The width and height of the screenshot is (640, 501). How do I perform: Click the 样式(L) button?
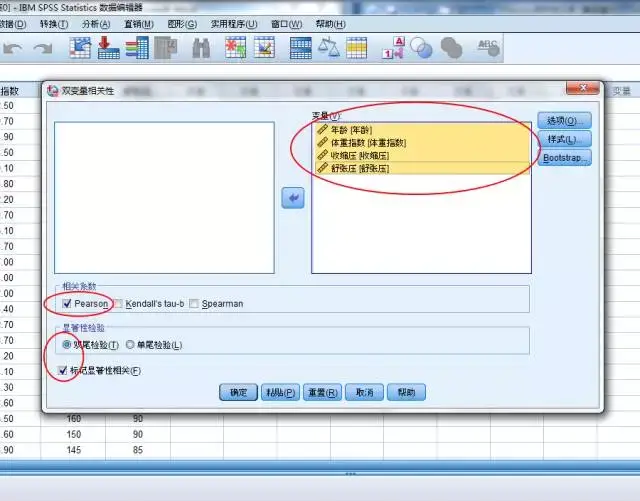click(564, 139)
